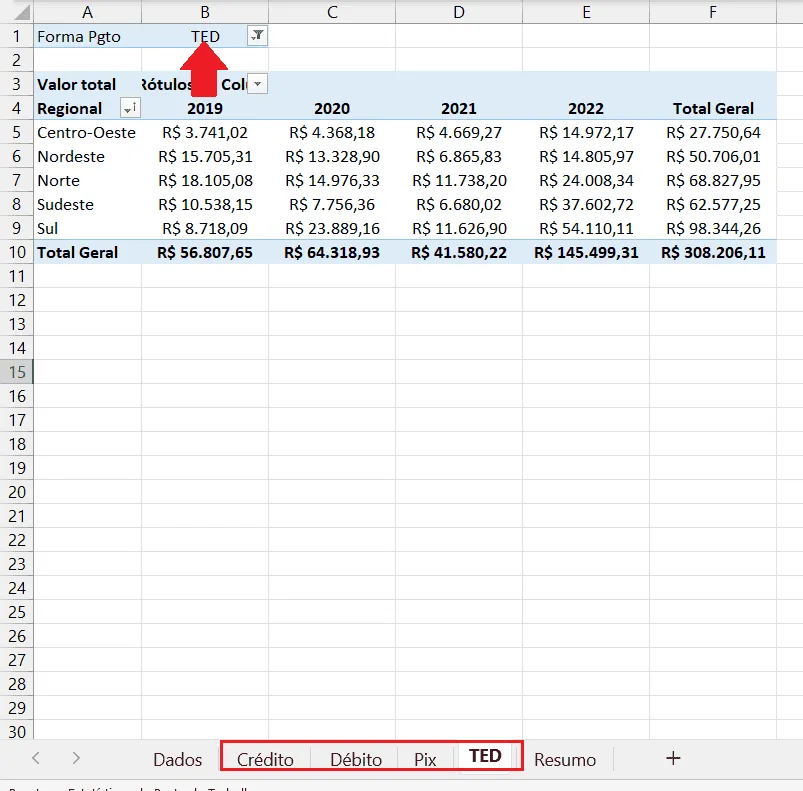
Task: Select the Sul 2022 value cell
Action: click(586, 228)
